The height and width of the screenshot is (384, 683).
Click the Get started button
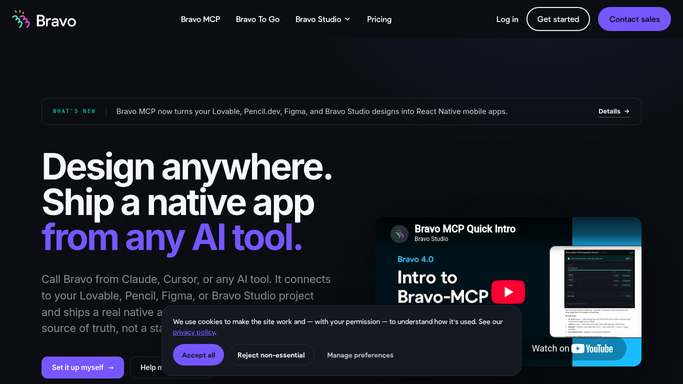coord(558,19)
